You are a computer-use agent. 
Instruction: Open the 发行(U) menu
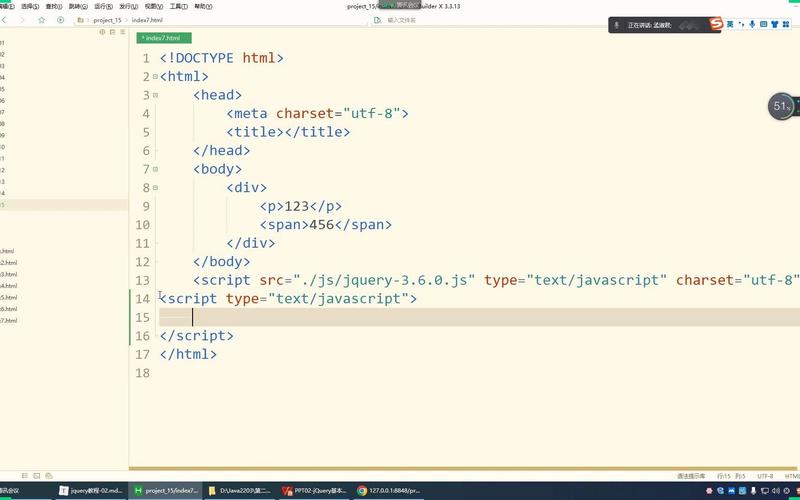(128, 6)
